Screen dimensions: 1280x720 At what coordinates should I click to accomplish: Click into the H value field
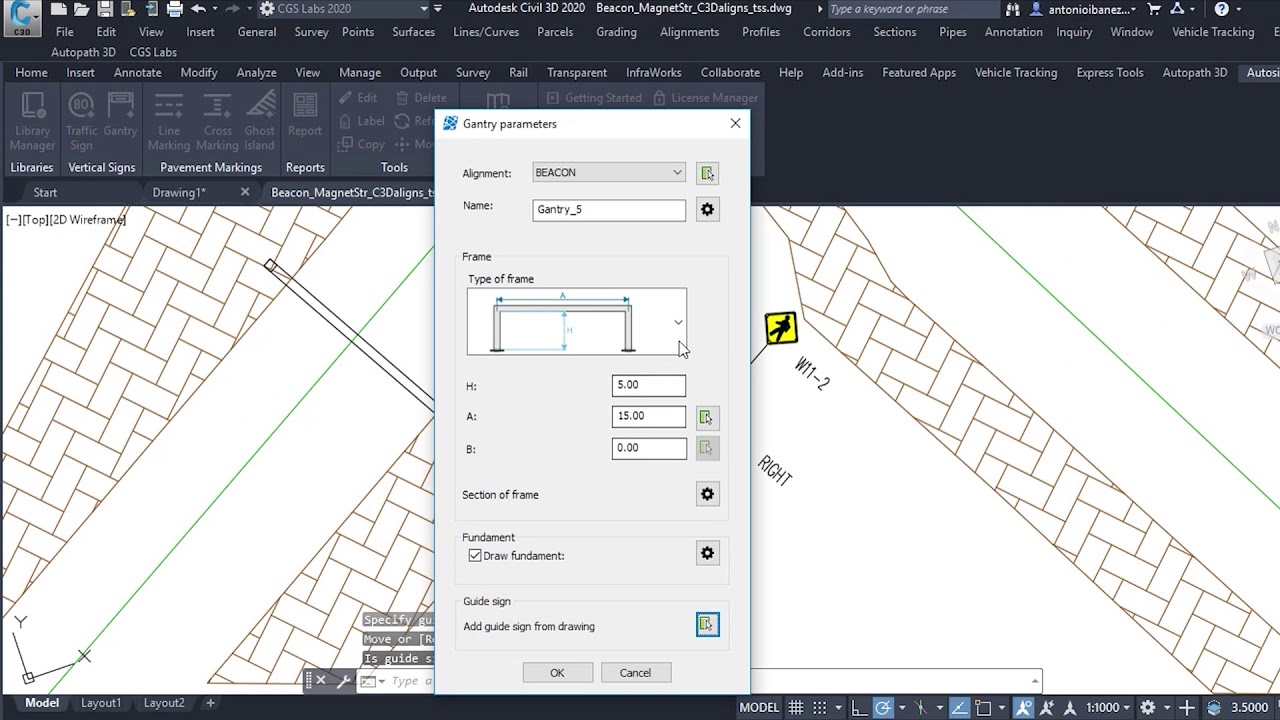(x=648, y=385)
